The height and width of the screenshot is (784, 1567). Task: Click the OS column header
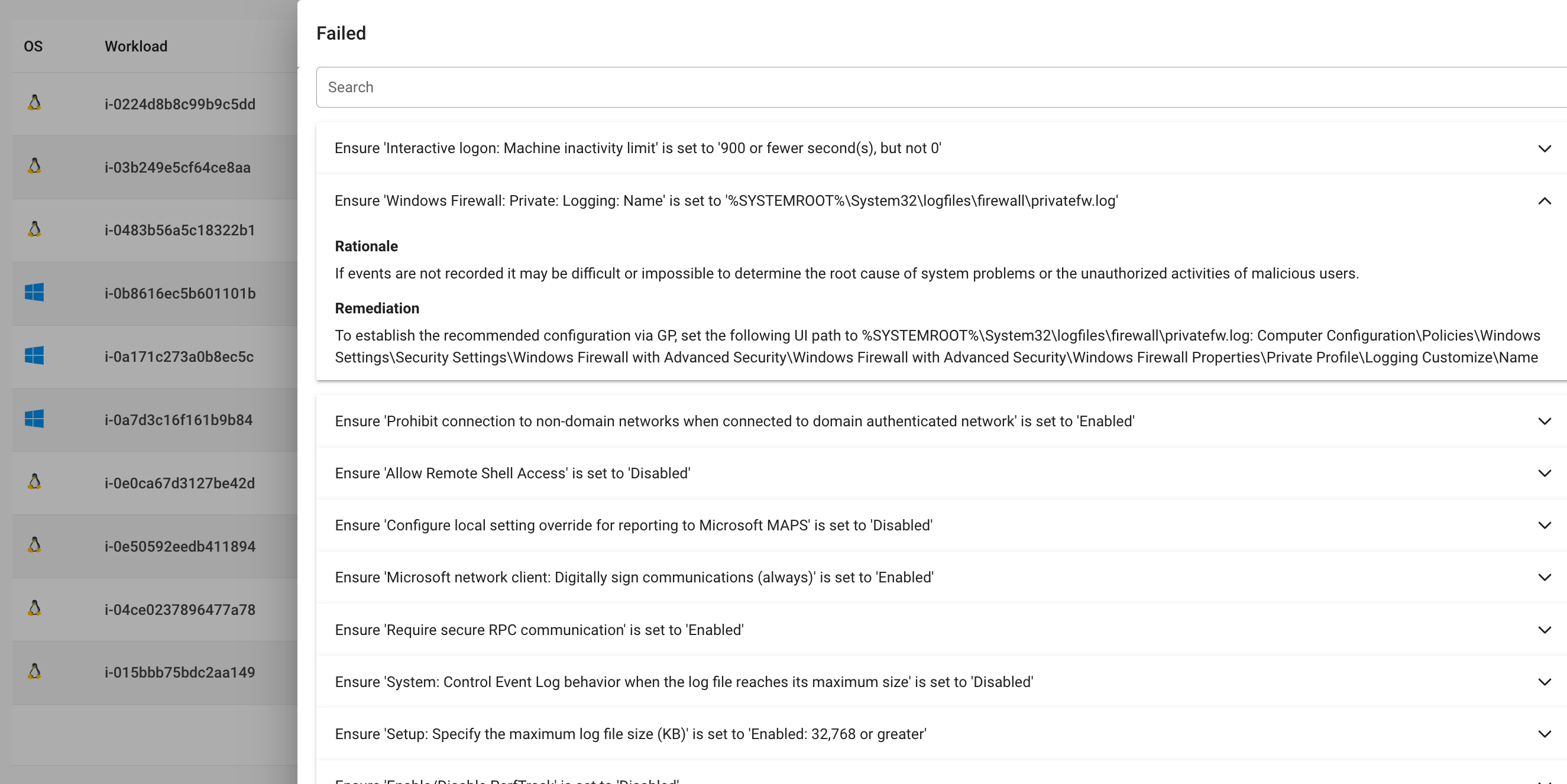coord(33,46)
